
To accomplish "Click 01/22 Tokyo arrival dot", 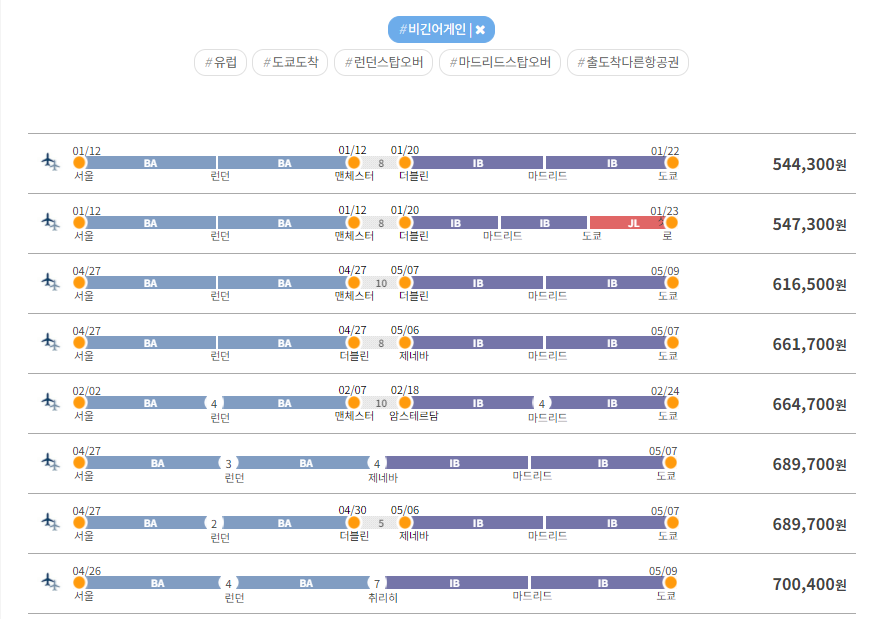I will [x=672, y=163].
